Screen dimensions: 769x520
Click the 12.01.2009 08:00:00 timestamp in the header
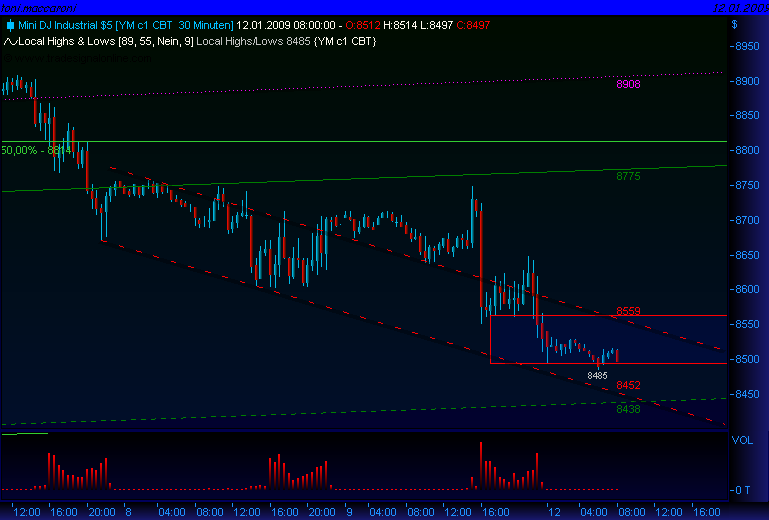tap(286, 25)
